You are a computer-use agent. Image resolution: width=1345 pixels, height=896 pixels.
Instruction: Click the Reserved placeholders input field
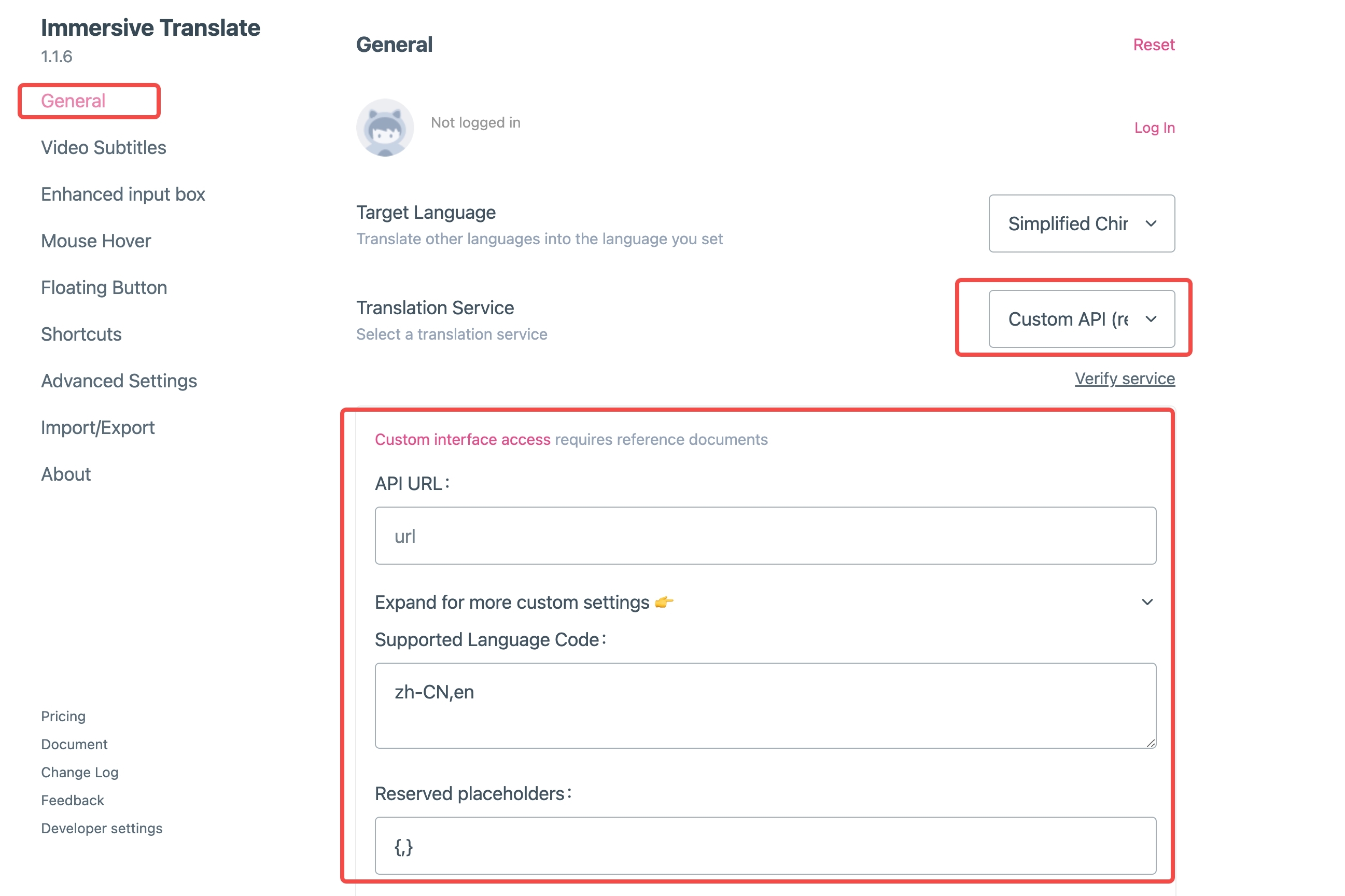click(x=765, y=846)
